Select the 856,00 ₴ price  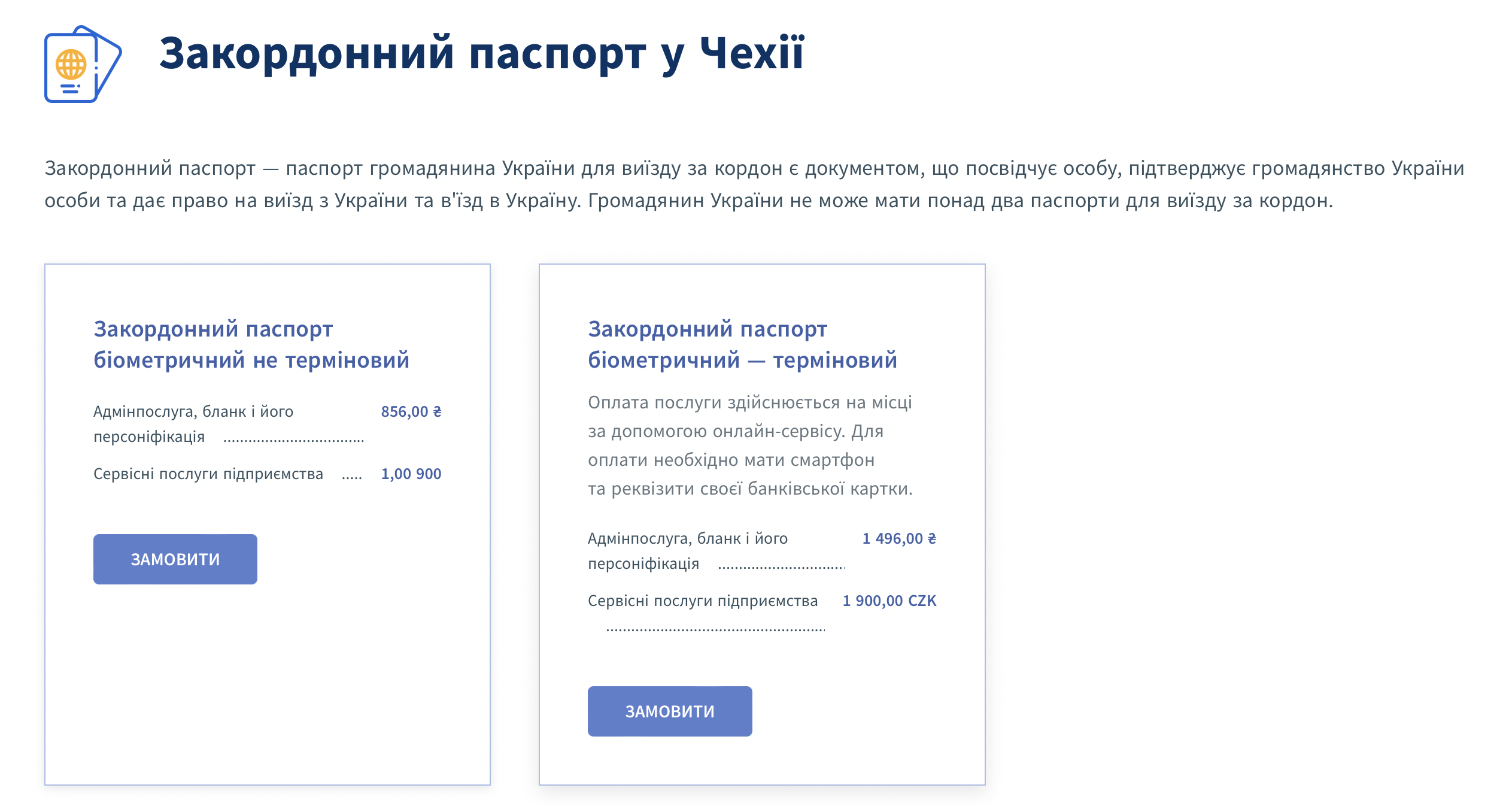pyautogui.click(x=411, y=412)
